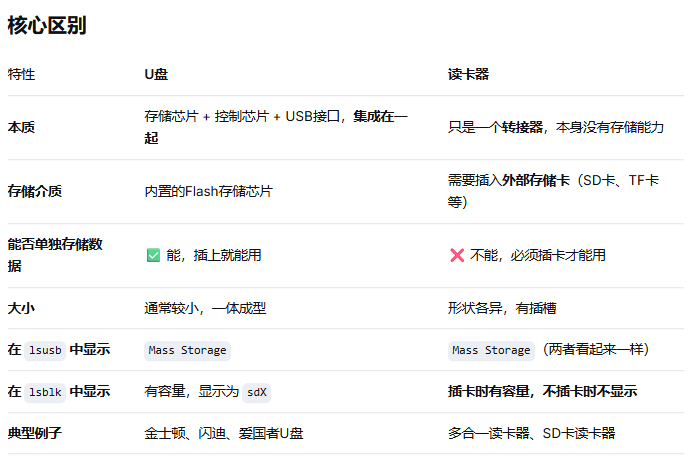
Task: Select the '读卡器' column header
Action: click(468, 74)
